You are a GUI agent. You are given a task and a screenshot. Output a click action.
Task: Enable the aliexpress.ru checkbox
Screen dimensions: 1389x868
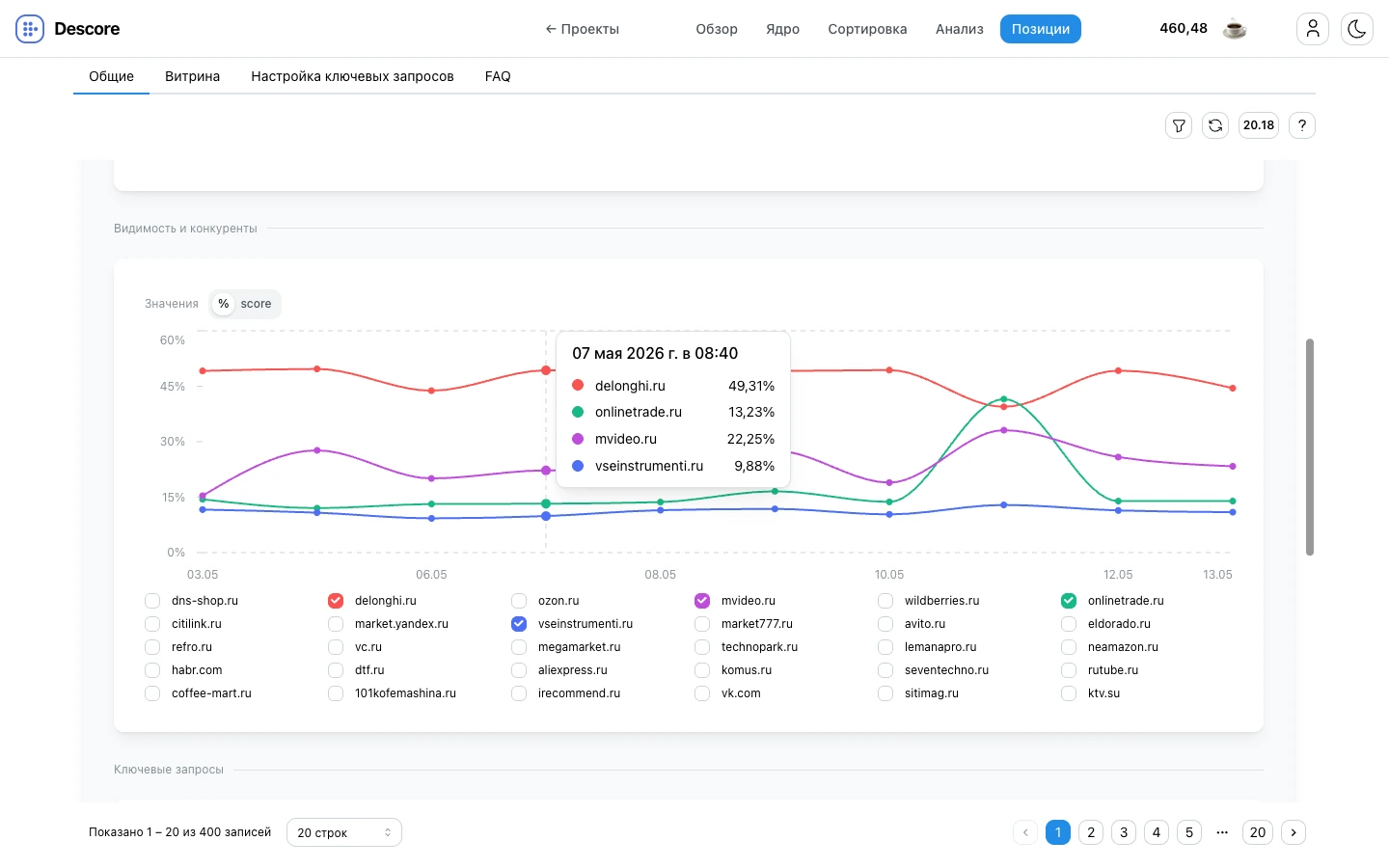pos(519,670)
